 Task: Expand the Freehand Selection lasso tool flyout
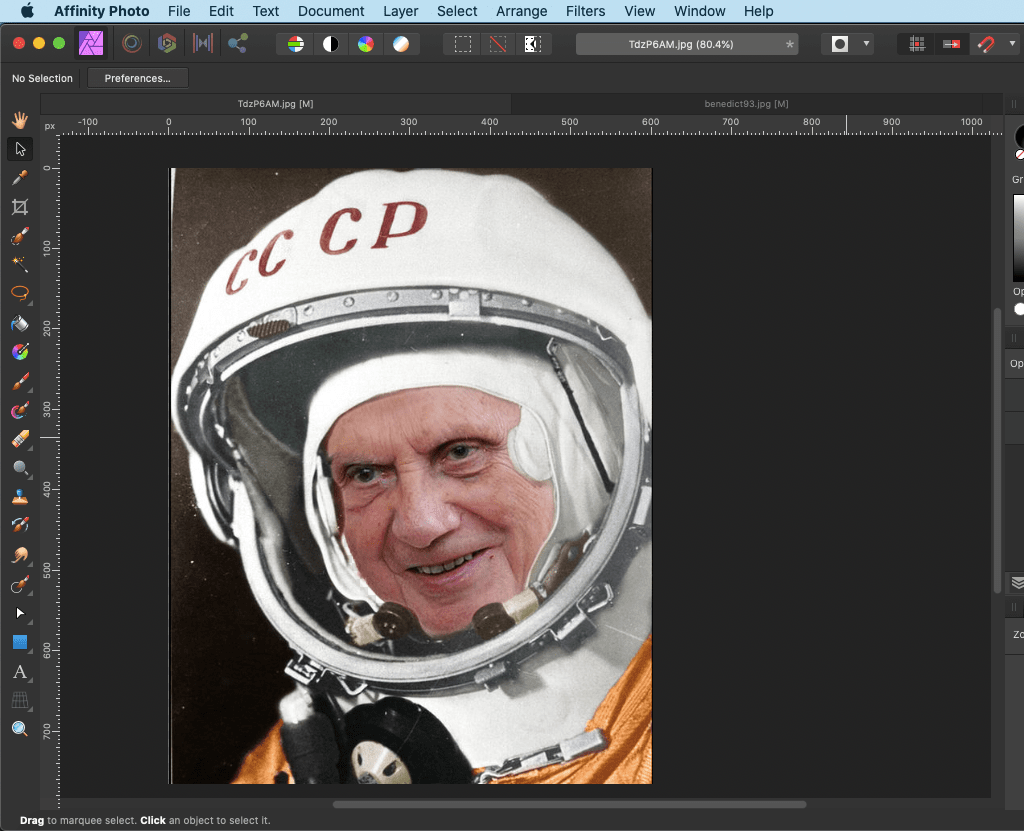28,301
